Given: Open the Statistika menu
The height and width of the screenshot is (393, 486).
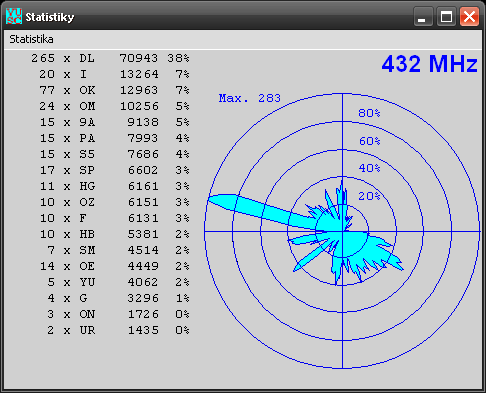Looking at the screenshot, I should click(31, 39).
